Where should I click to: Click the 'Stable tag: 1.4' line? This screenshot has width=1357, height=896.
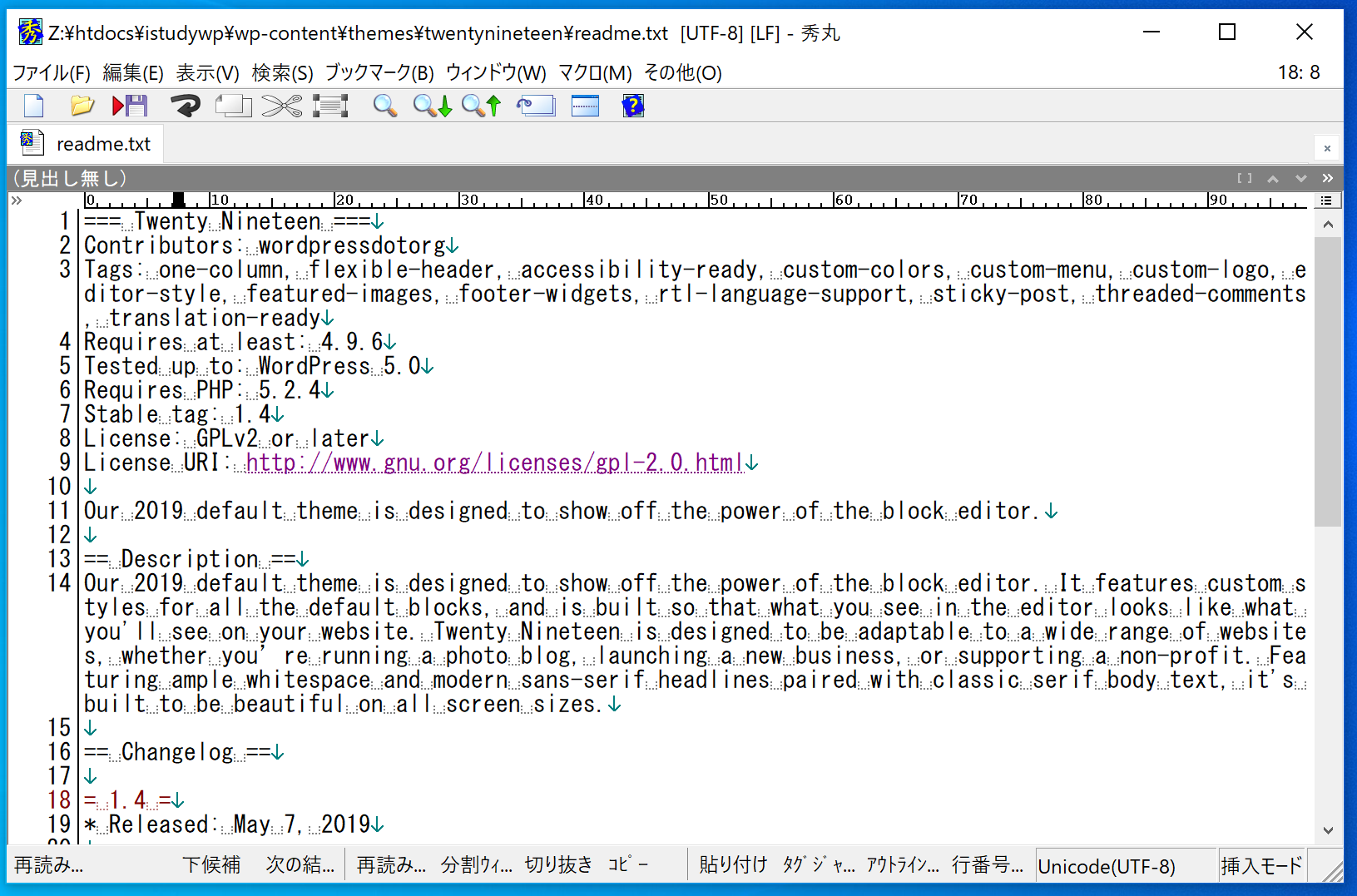tap(177, 414)
